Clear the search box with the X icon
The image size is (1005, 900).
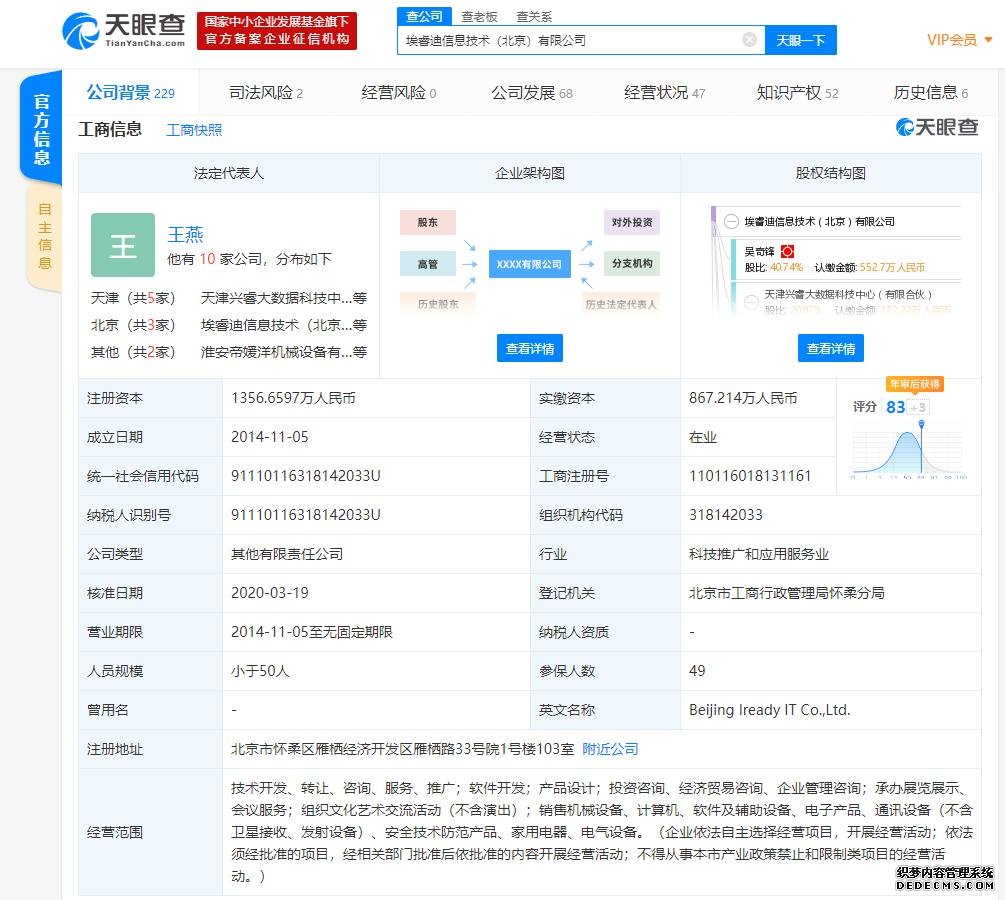coord(749,40)
